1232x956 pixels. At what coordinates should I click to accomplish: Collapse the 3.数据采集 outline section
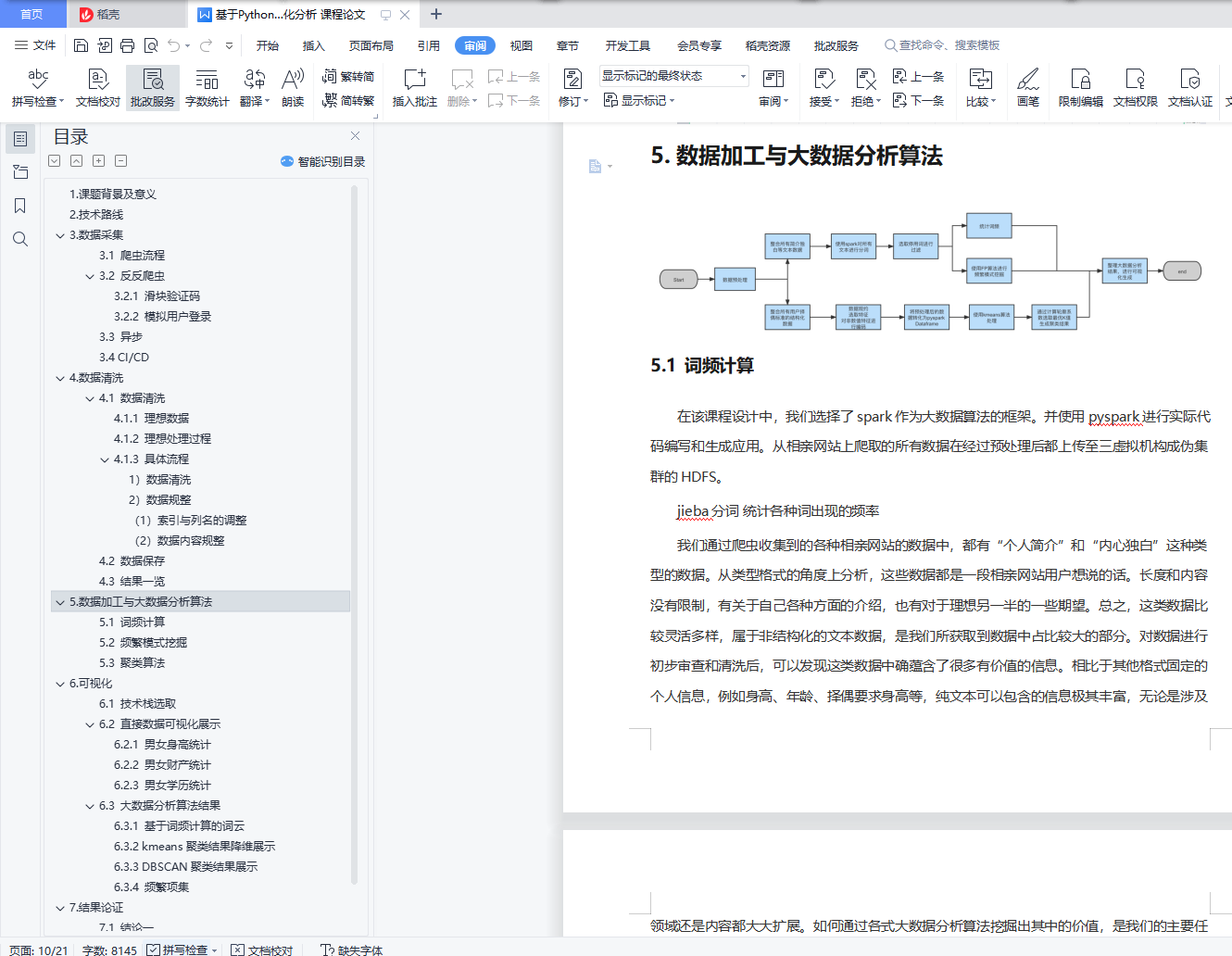[x=60, y=235]
